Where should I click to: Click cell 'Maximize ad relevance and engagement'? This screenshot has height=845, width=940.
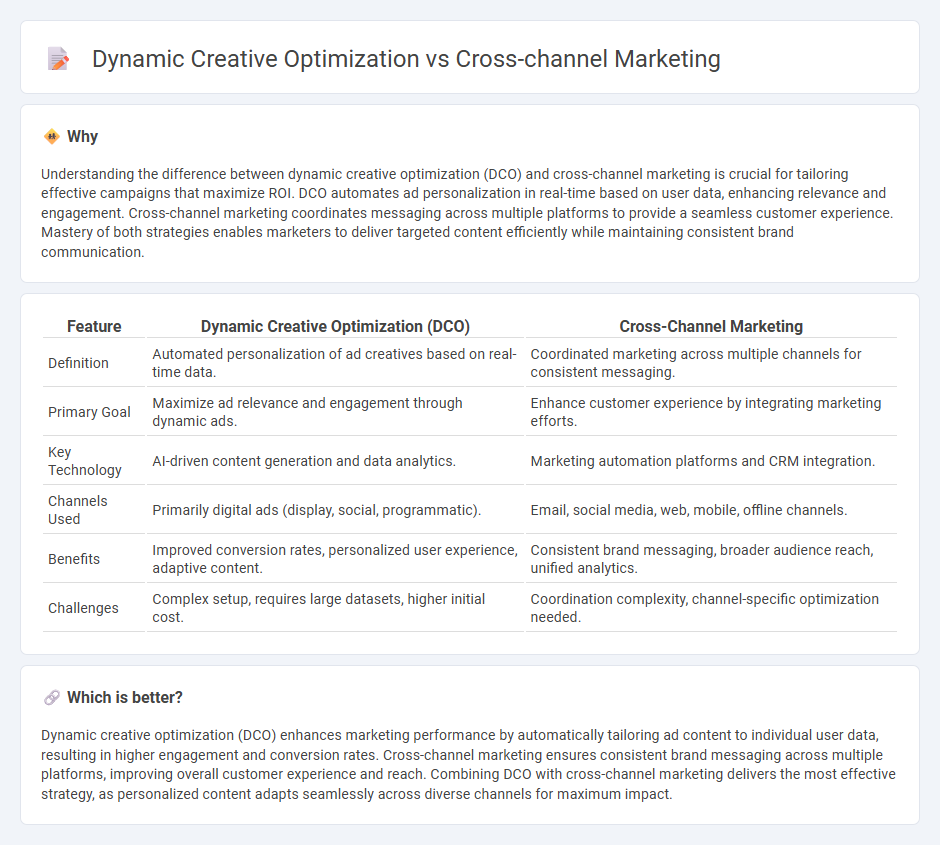coord(335,412)
